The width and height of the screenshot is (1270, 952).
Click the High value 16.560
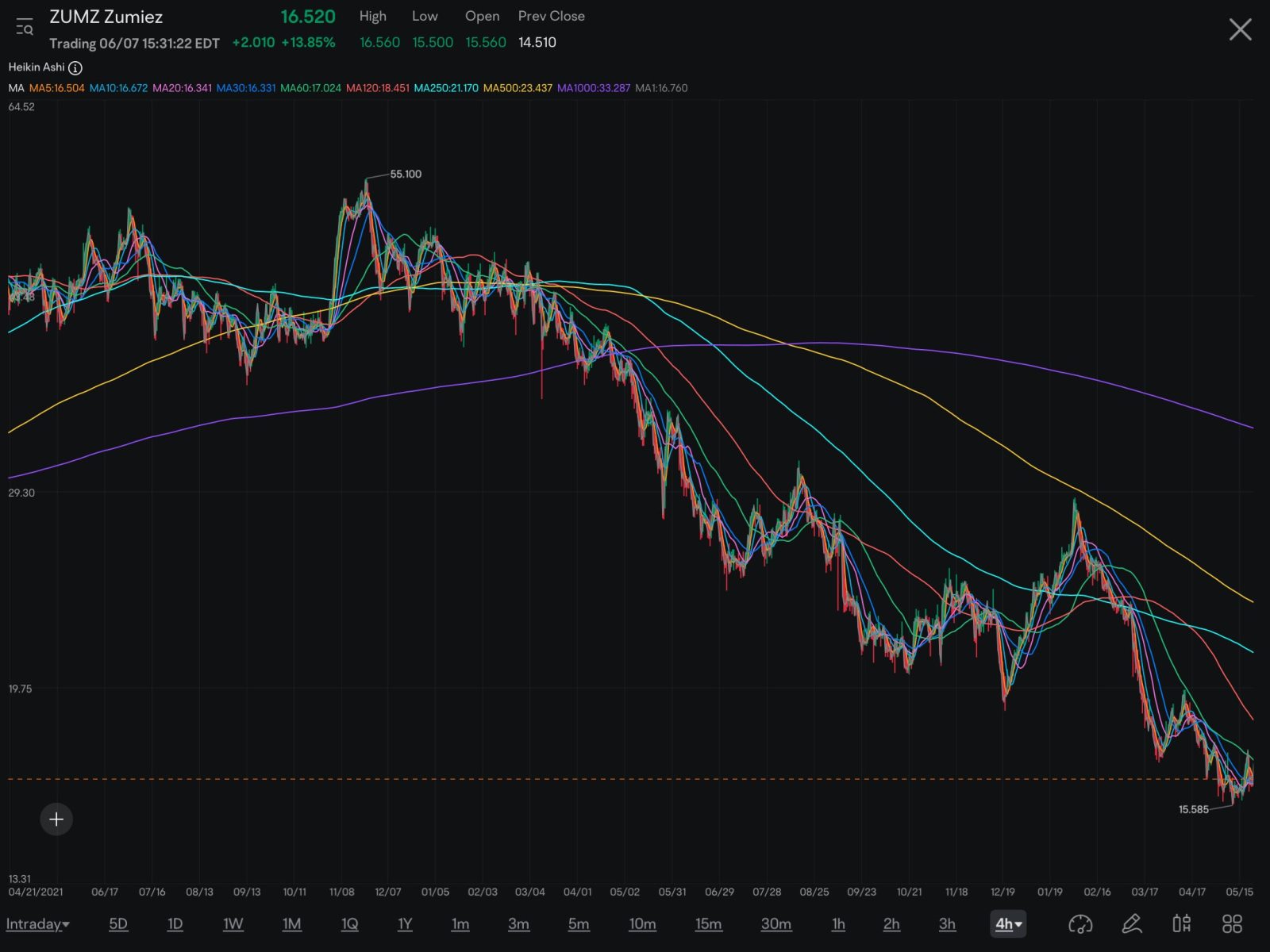tap(379, 43)
